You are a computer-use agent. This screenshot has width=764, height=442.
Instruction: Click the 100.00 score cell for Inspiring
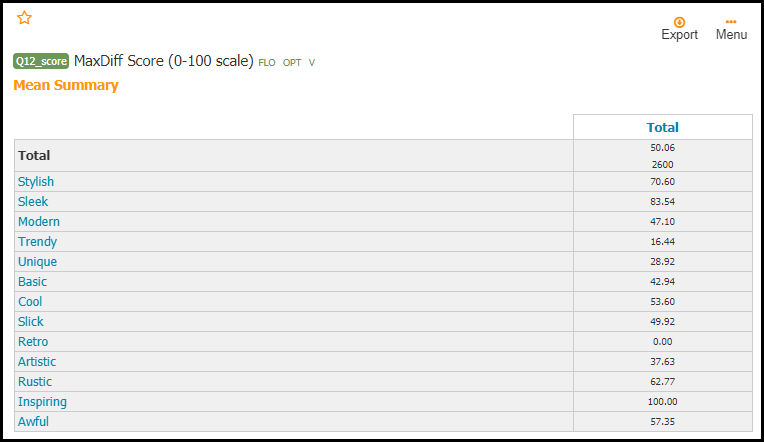pyautogui.click(x=663, y=402)
